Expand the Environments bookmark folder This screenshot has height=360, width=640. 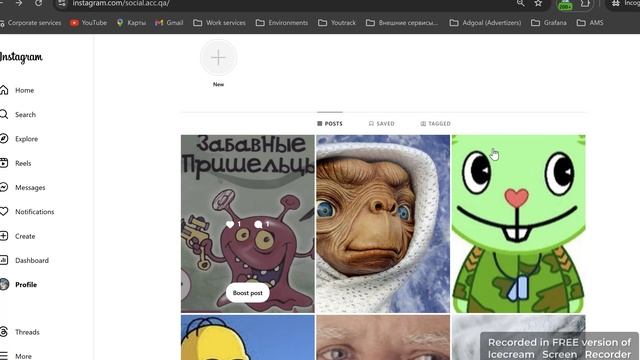(x=282, y=23)
